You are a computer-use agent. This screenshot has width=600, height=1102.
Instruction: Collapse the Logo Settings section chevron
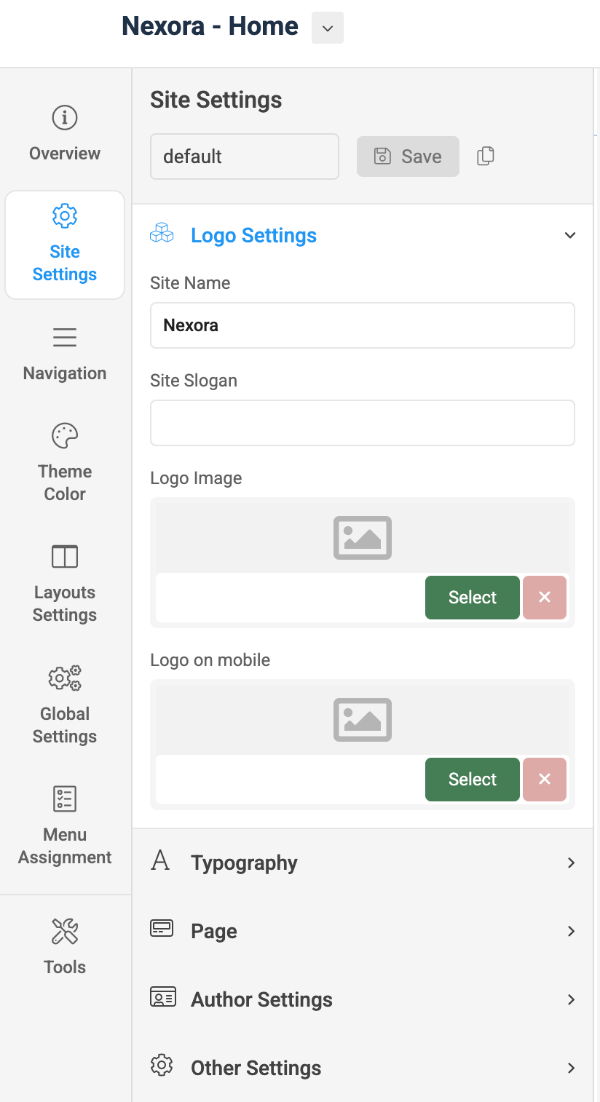570,235
